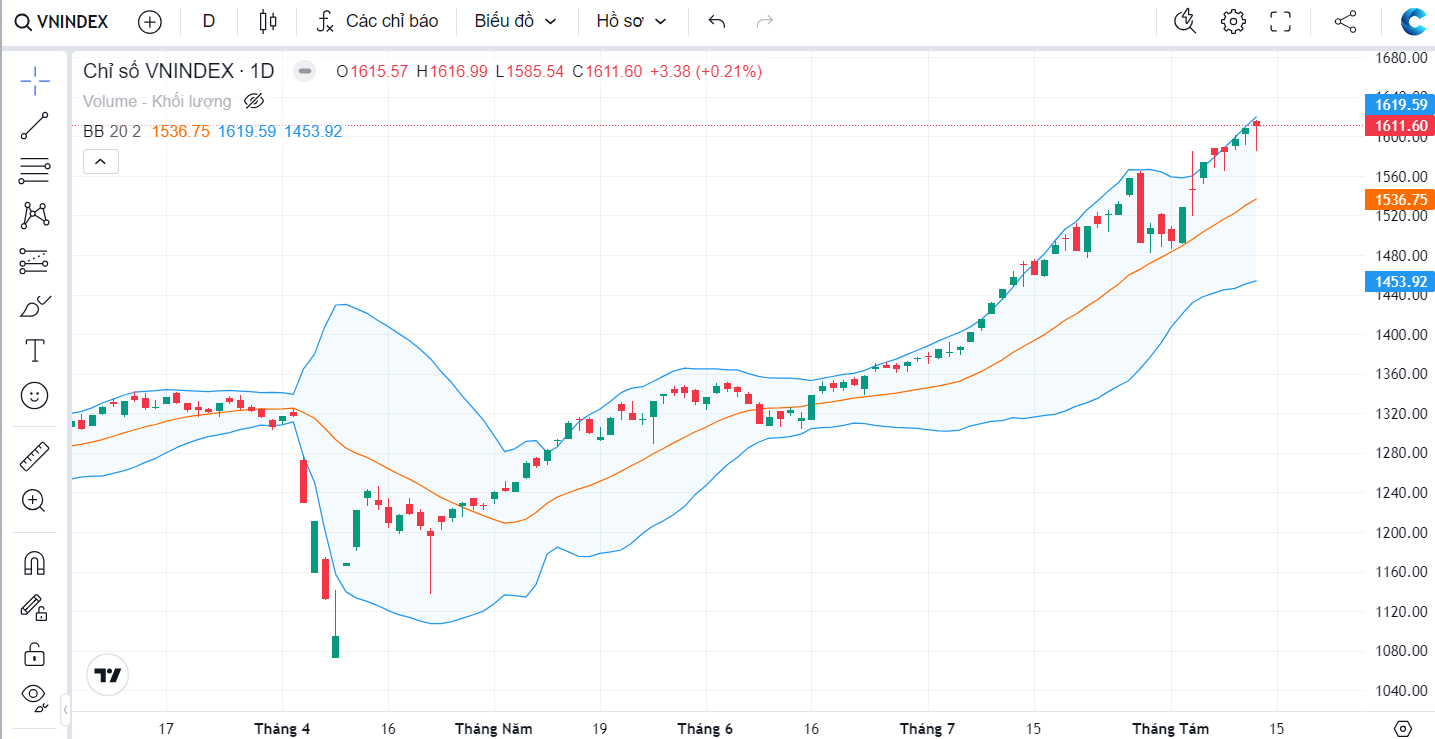Open the XABCD pattern tool
1435x739 pixels.
pyautogui.click(x=35, y=215)
